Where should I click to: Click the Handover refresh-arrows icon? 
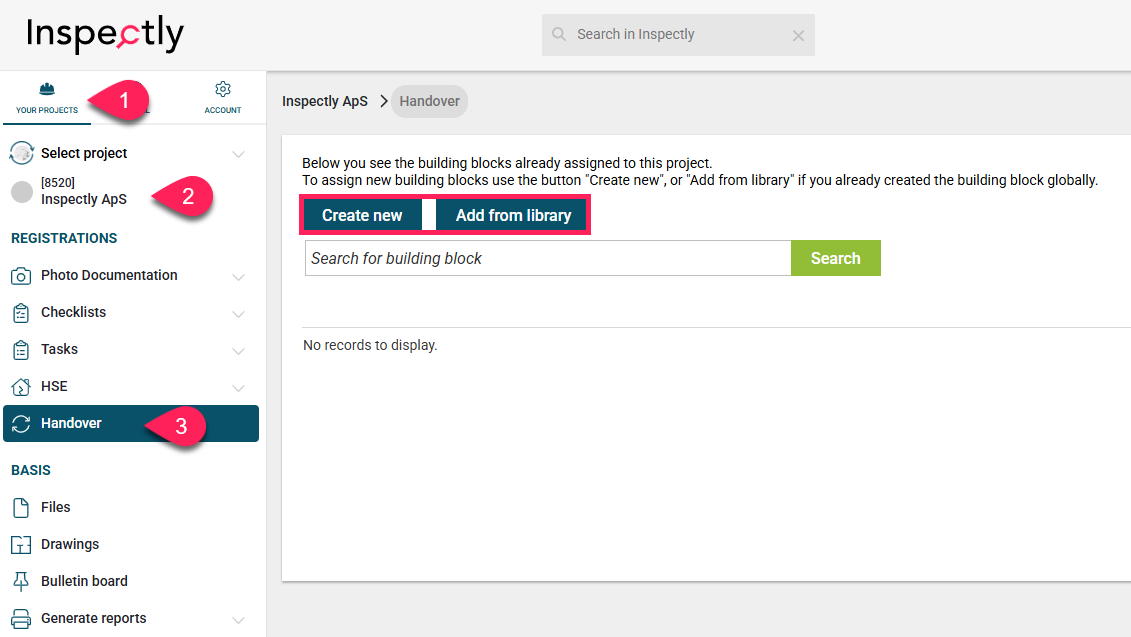click(x=21, y=423)
